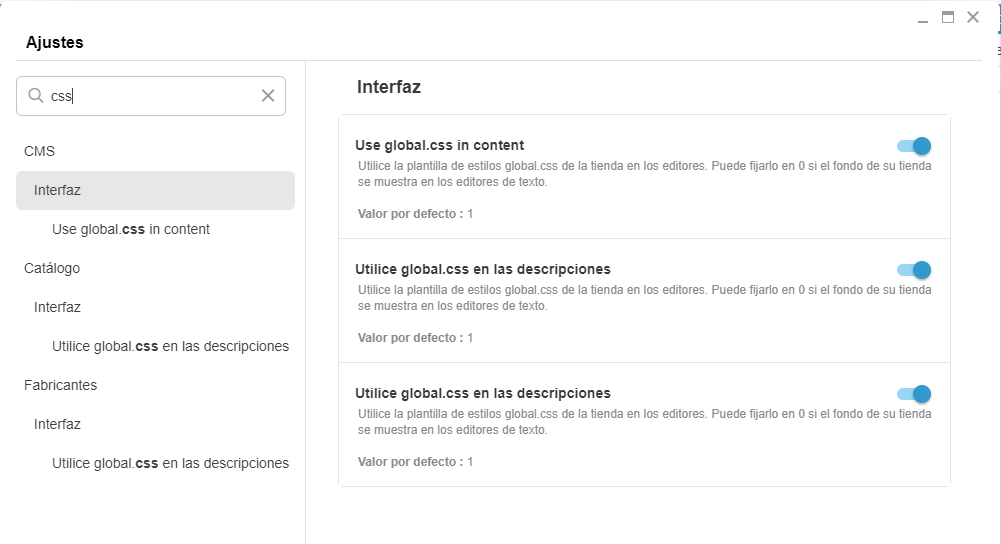Maximize the Ajustes window
Screen dimensions: 1001x544
tap(948, 17)
